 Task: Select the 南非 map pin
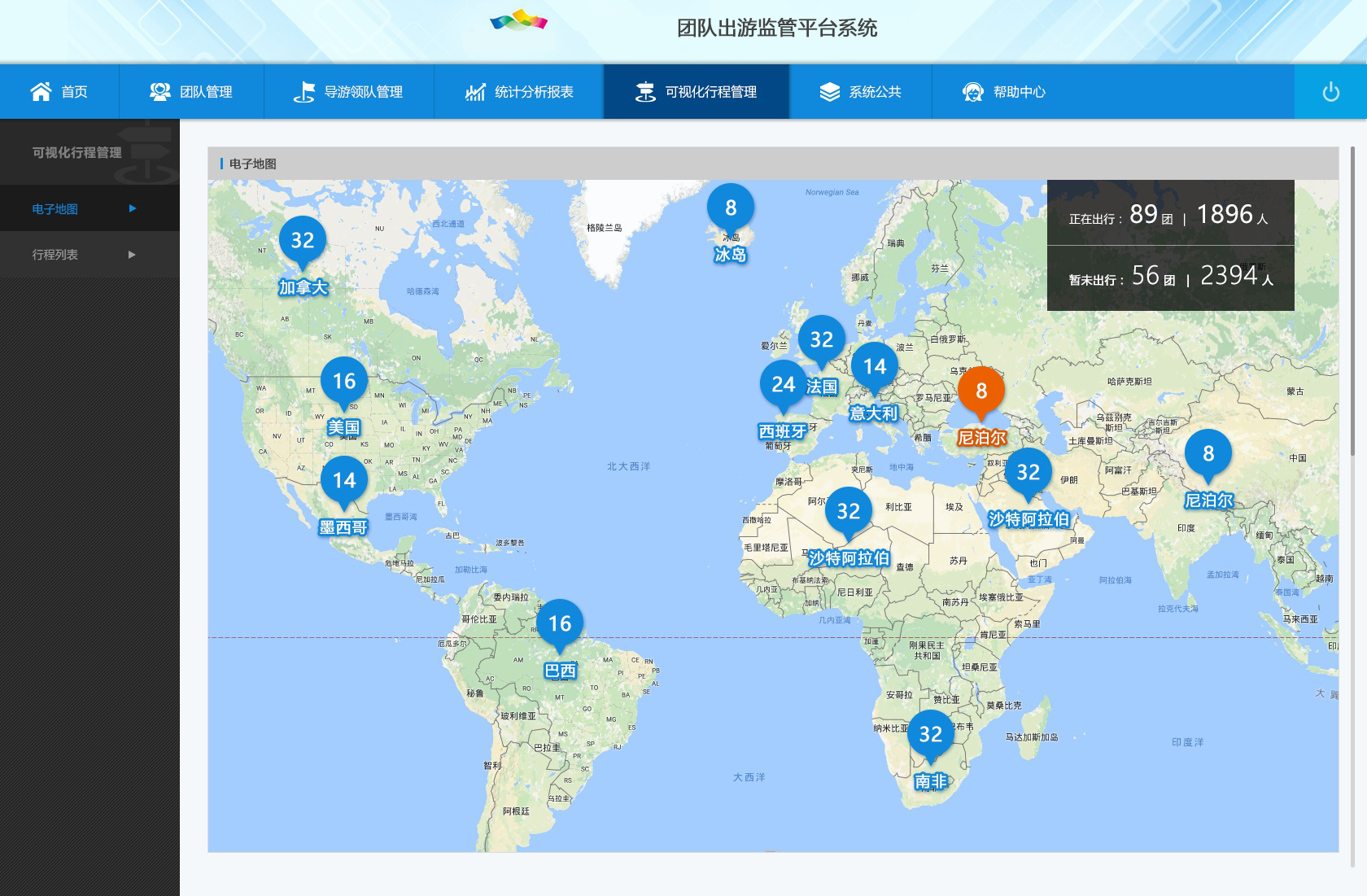tap(930, 735)
